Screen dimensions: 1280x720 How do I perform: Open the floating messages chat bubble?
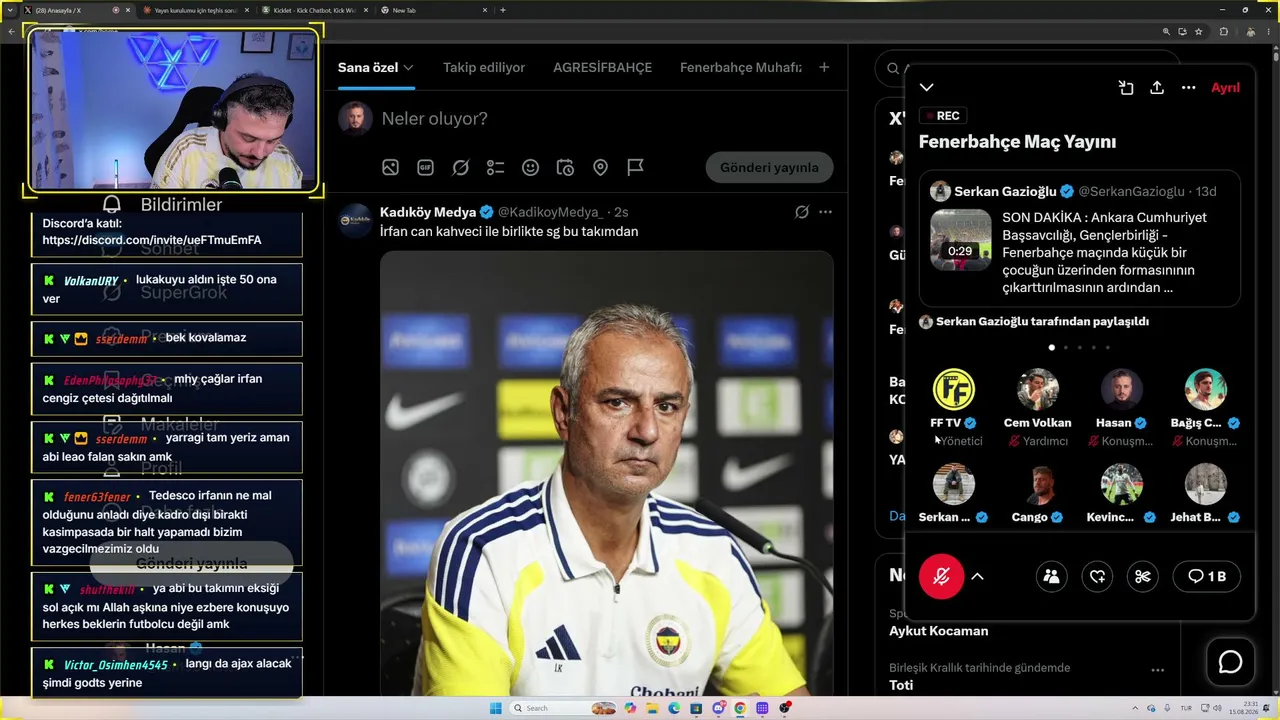(x=1230, y=662)
